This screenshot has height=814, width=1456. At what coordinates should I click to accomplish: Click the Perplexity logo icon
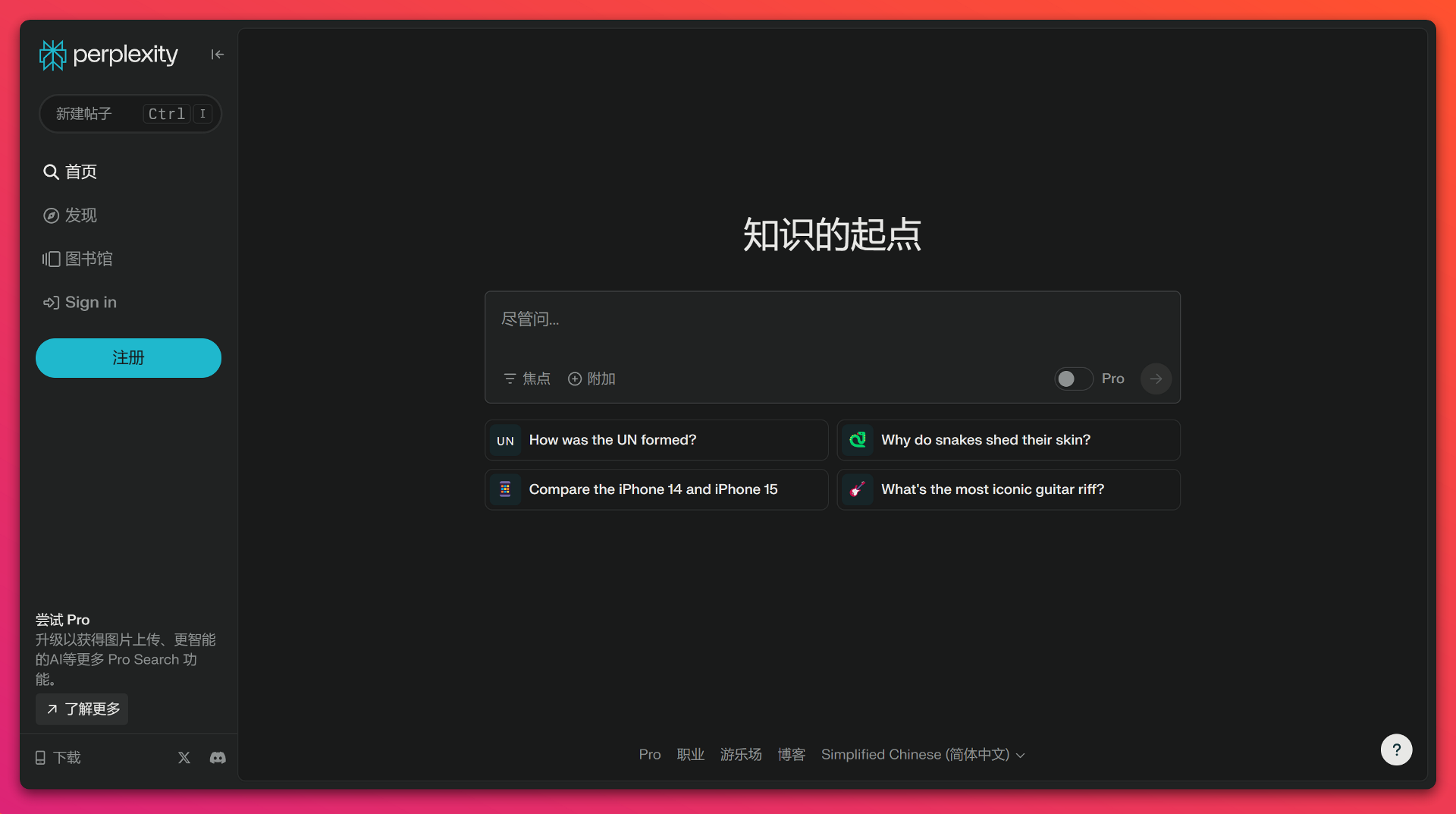pos(52,55)
